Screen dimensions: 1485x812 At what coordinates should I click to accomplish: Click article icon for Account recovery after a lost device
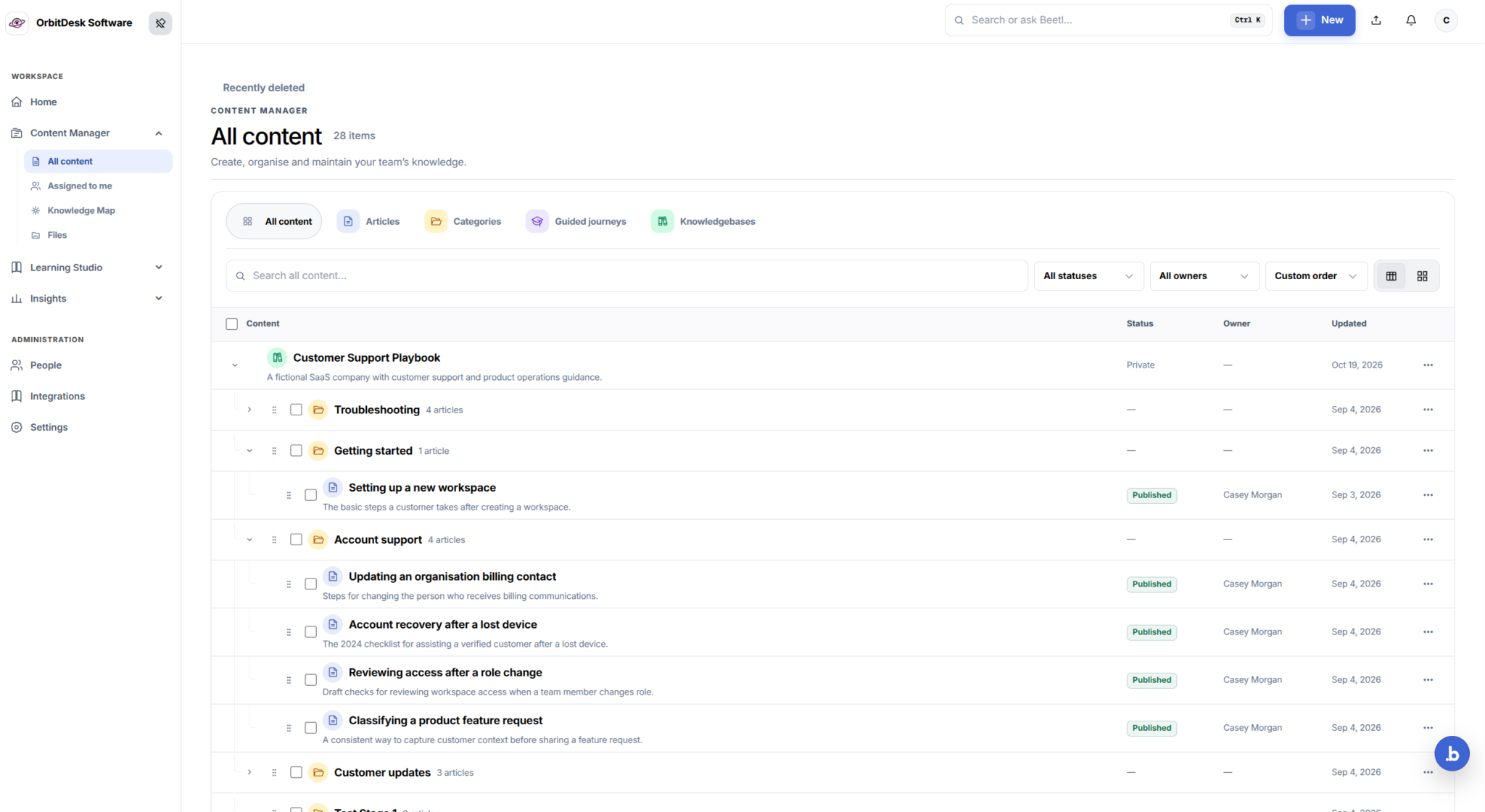[333, 624]
